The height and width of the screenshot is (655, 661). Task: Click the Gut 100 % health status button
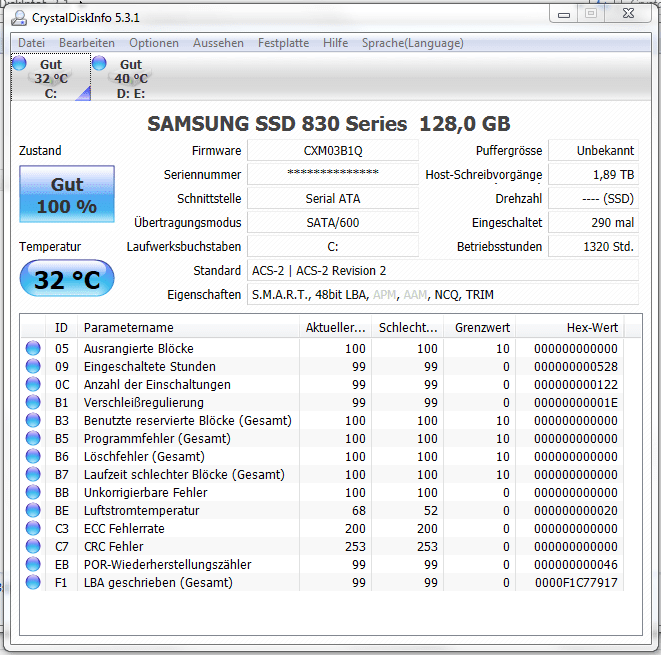(x=67, y=194)
